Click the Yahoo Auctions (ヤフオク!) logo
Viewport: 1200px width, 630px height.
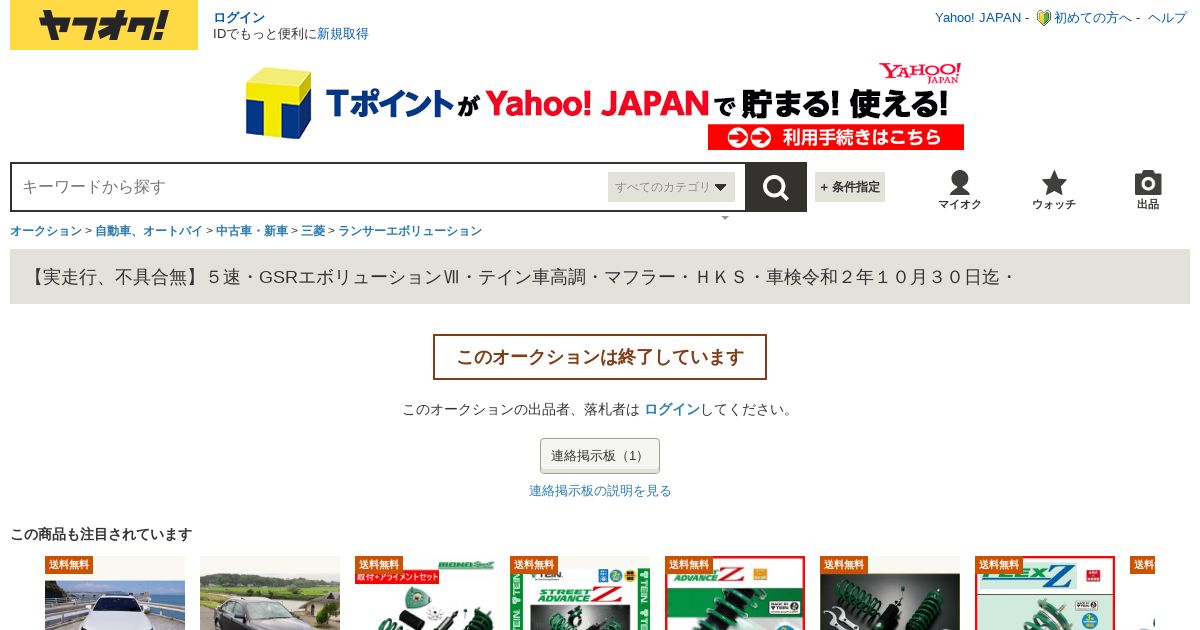tap(104, 25)
